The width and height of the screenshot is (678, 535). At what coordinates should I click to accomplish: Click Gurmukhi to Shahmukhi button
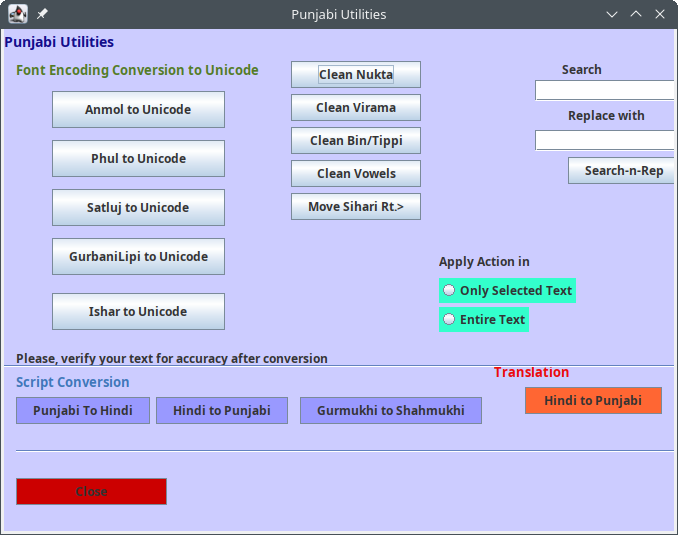click(391, 410)
